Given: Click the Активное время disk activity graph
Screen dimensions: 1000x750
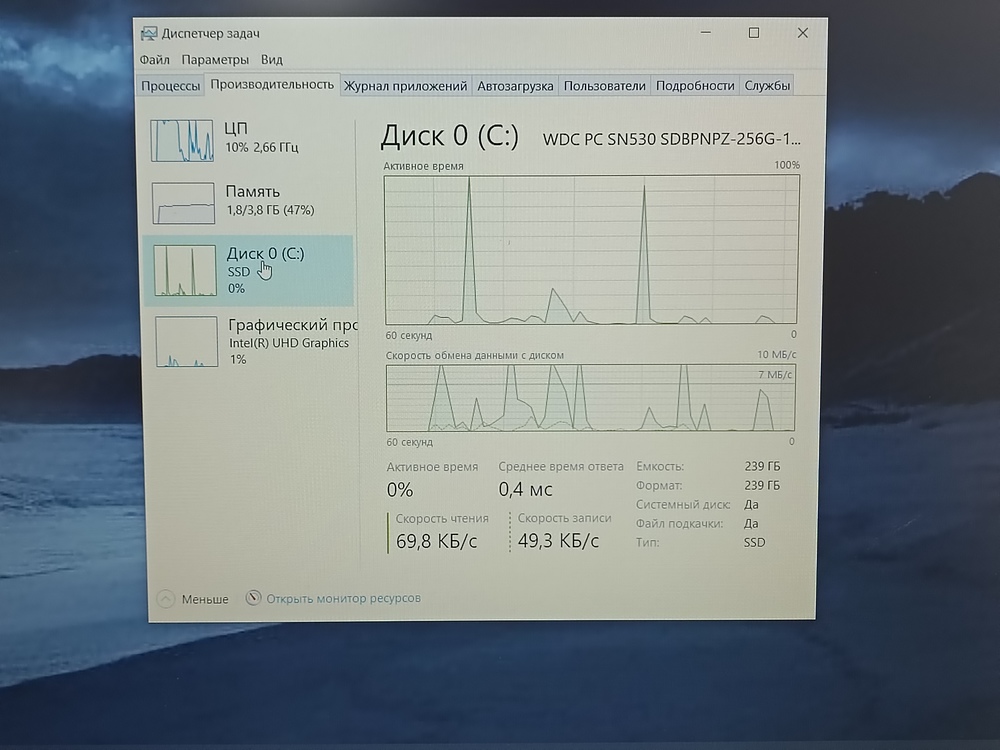Looking at the screenshot, I should [x=592, y=250].
